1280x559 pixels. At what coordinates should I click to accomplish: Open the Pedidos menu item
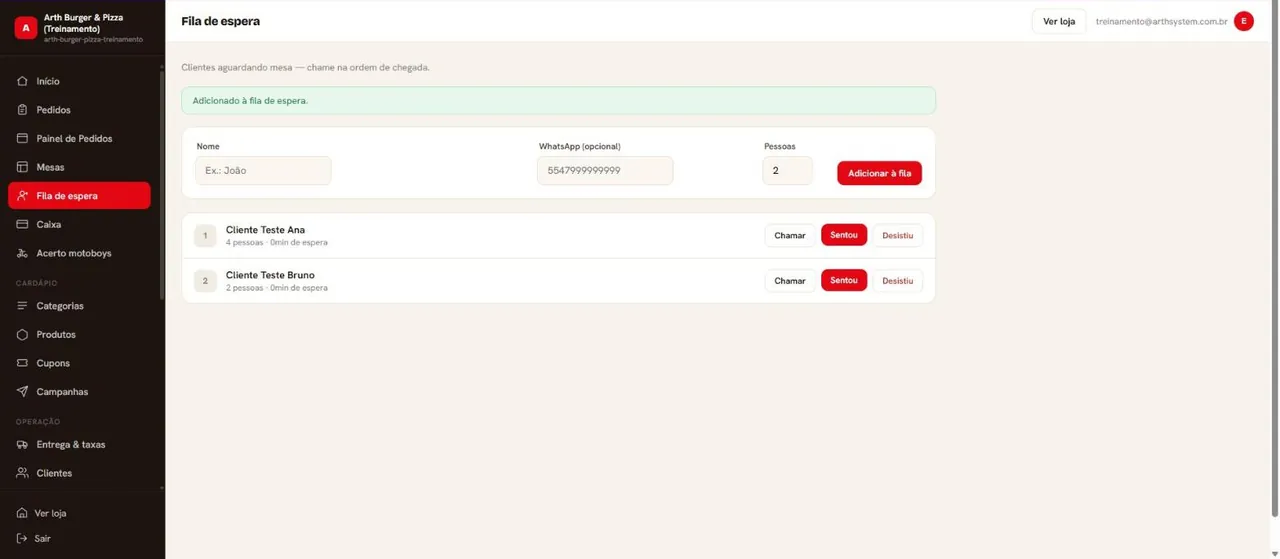[79, 110]
